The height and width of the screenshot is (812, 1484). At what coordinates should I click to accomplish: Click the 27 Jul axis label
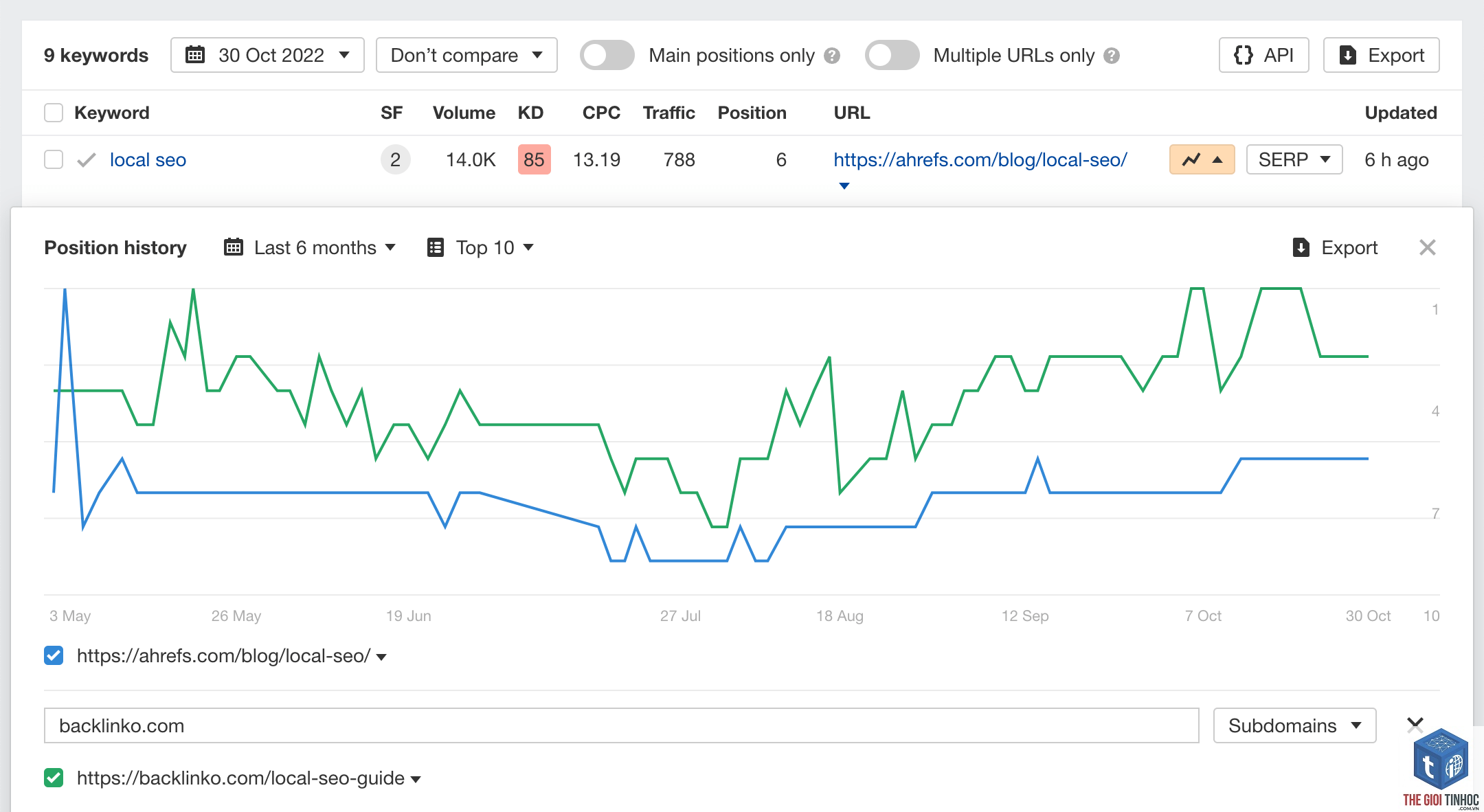click(680, 616)
